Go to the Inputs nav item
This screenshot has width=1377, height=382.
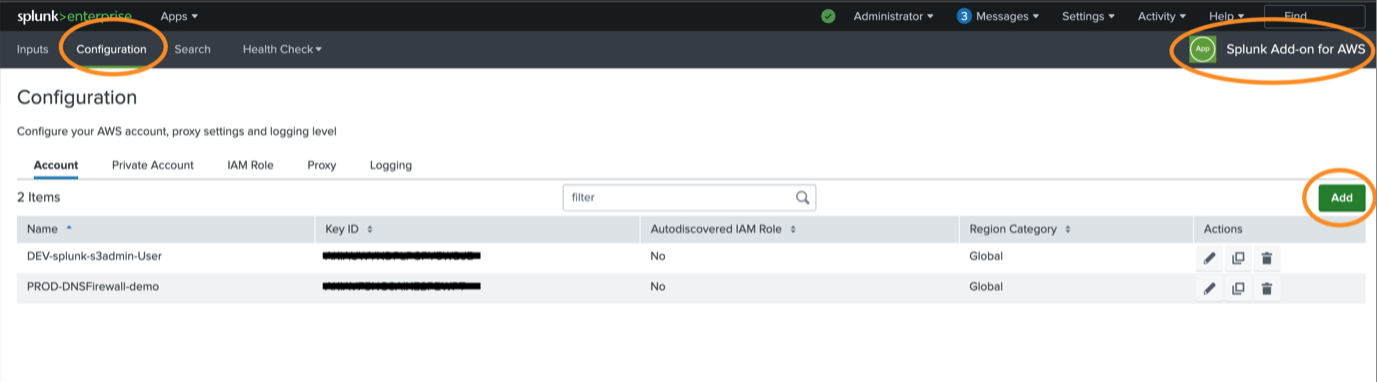pyautogui.click(x=32, y=49)
